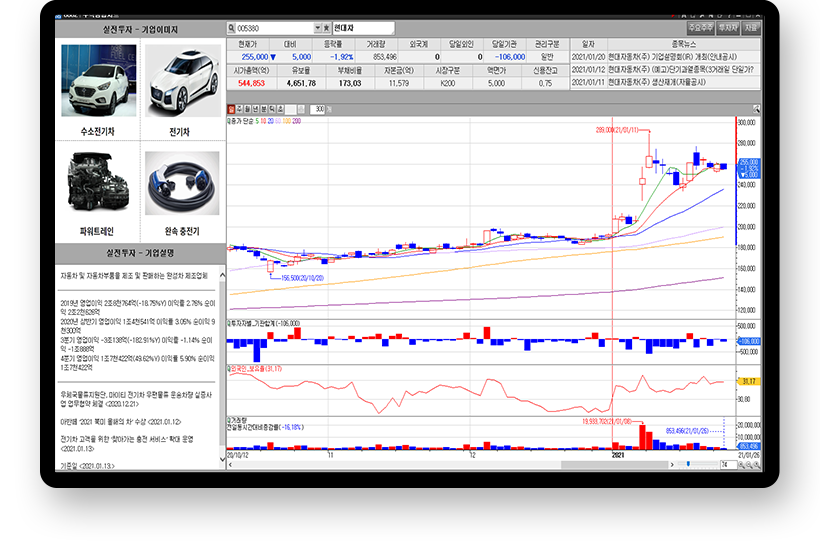Click the 일자 column header
Image resolution: width=820 pixels, height=550 pixels.
pos(588,44)
